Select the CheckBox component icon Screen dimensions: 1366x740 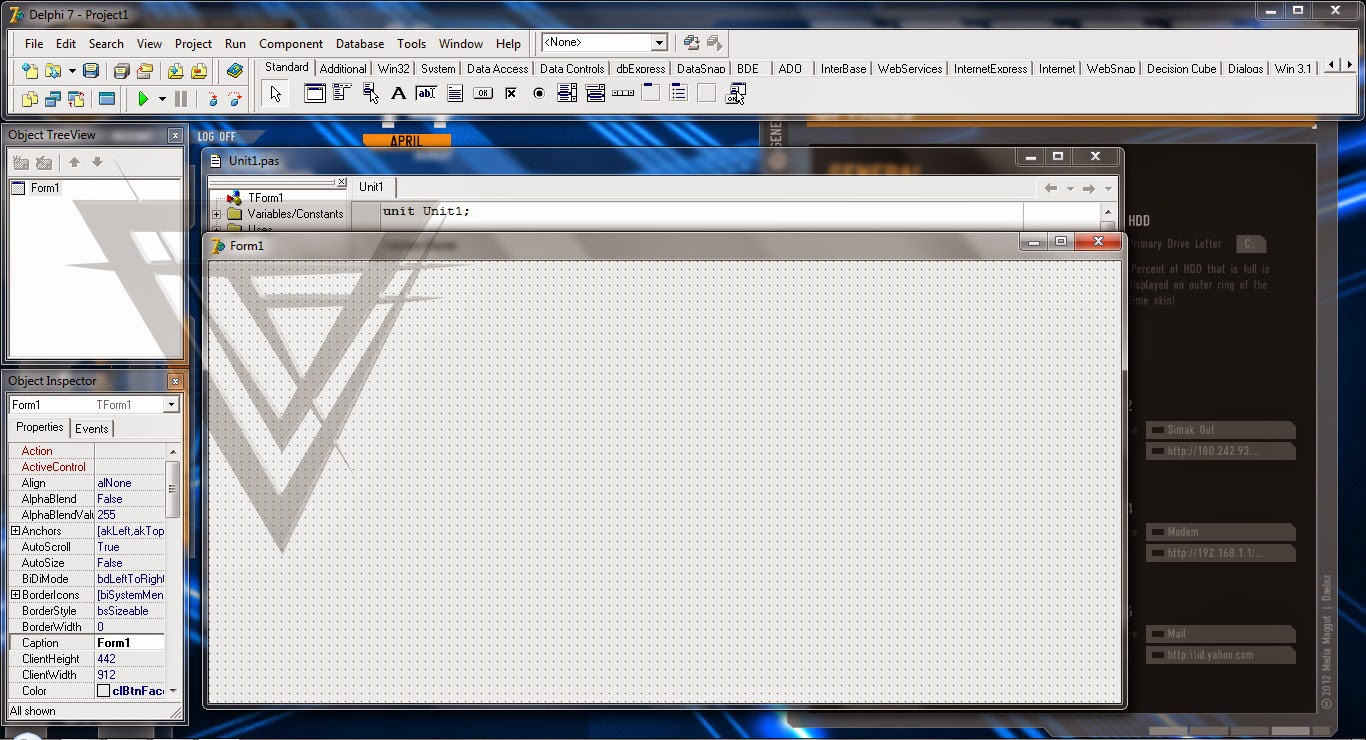tap(511, 94)
